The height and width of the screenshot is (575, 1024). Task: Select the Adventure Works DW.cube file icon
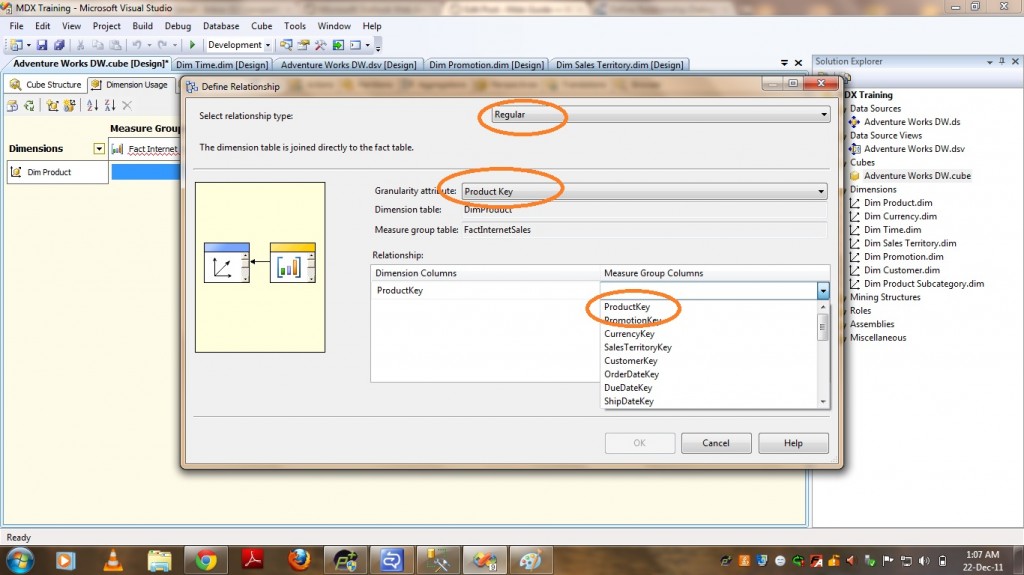(855, 176)
